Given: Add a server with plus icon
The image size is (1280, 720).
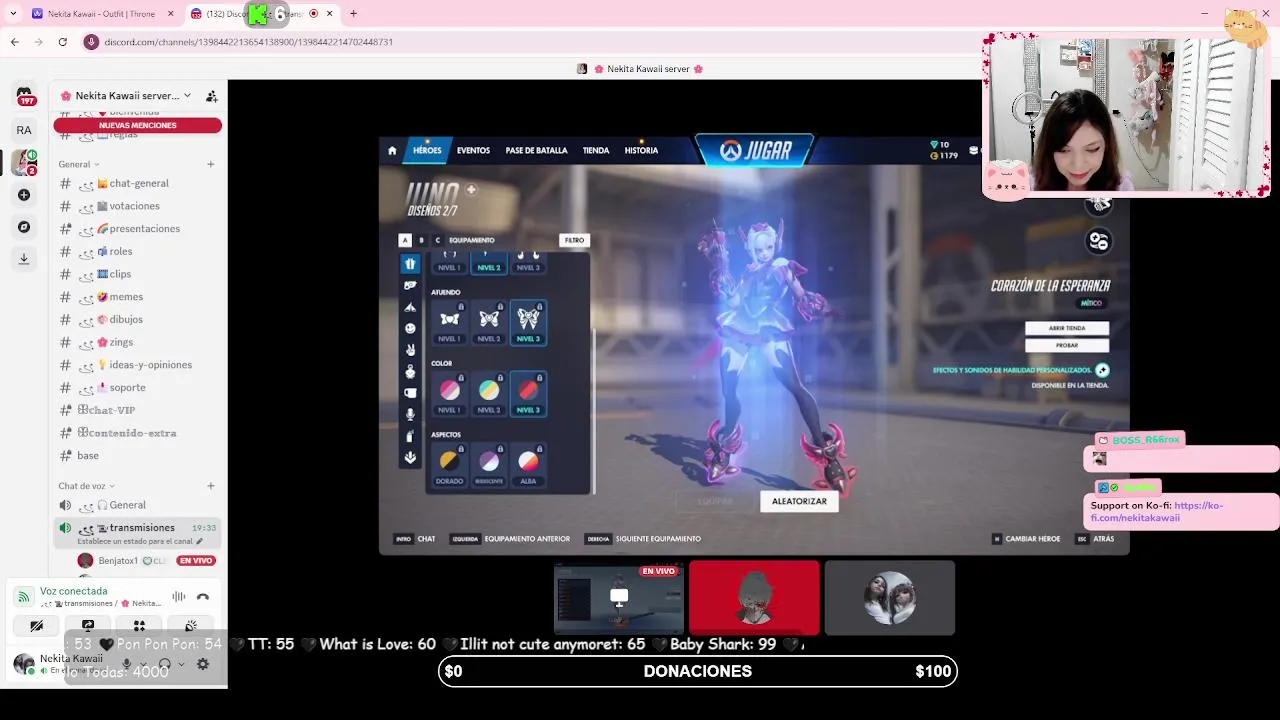Looking at the screenshot, I should click(24, 195).
